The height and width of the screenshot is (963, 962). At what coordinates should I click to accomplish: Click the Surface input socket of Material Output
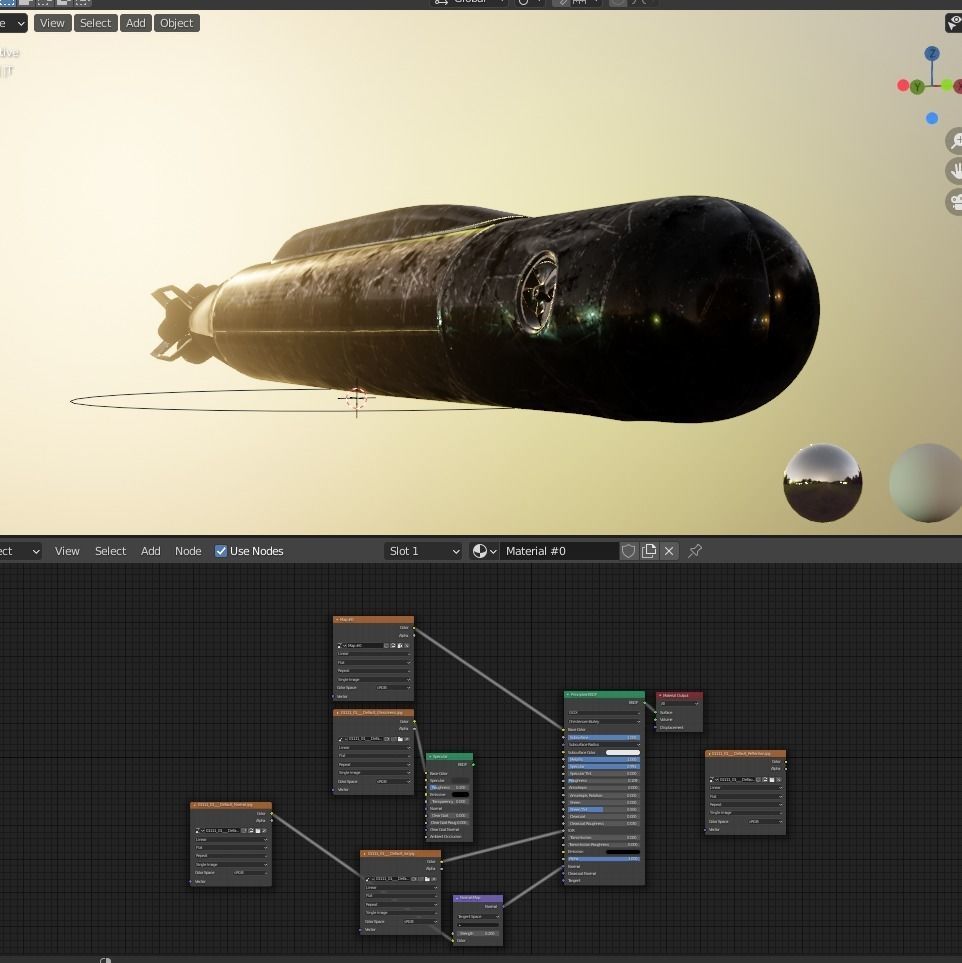pos(655,712)
